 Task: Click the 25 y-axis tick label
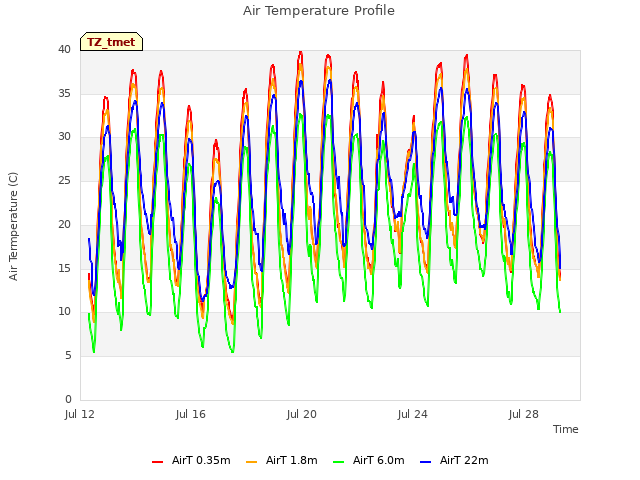click(x=64, y=180)
